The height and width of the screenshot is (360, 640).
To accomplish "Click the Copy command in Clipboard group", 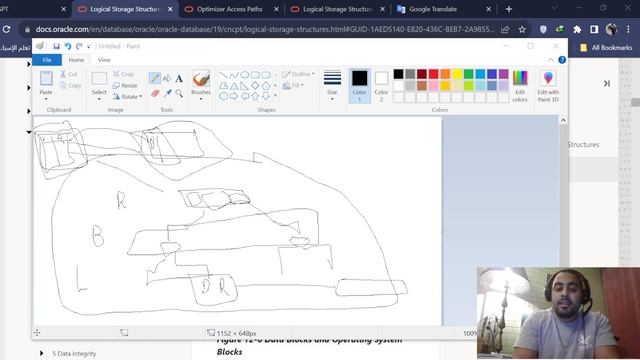I will tap(71, 85).
